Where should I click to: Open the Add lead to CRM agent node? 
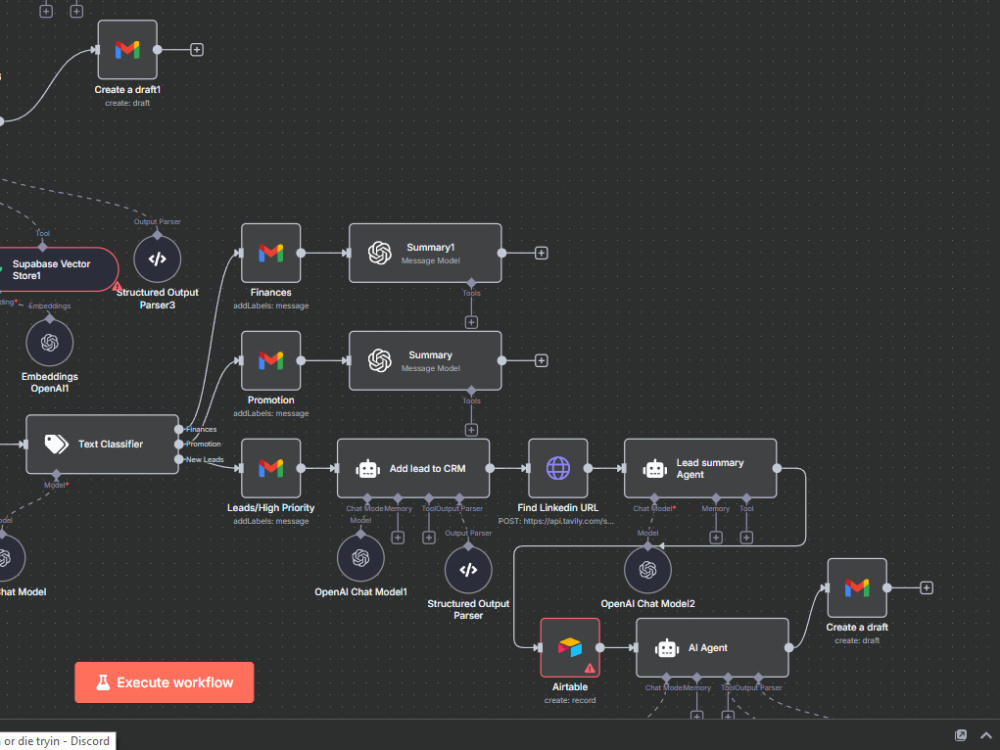tap(413, 468)
